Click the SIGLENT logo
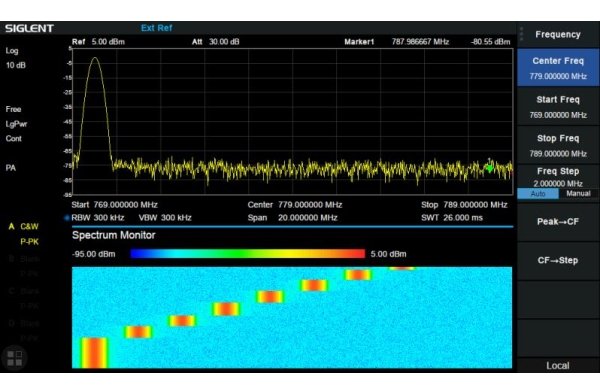600x390 pixels. [x=29, y=28]
